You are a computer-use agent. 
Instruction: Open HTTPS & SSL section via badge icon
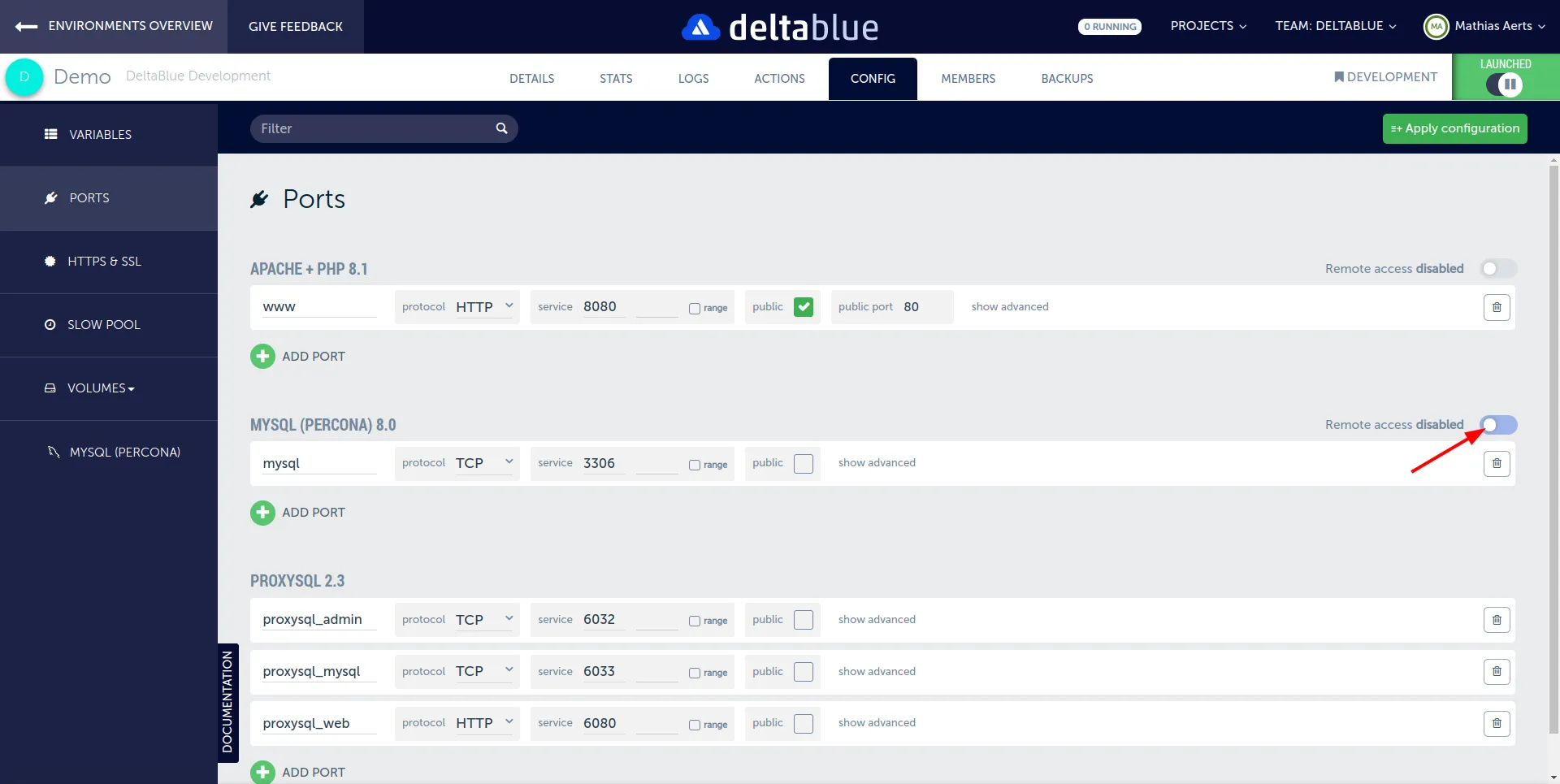[x=50, y=261]
